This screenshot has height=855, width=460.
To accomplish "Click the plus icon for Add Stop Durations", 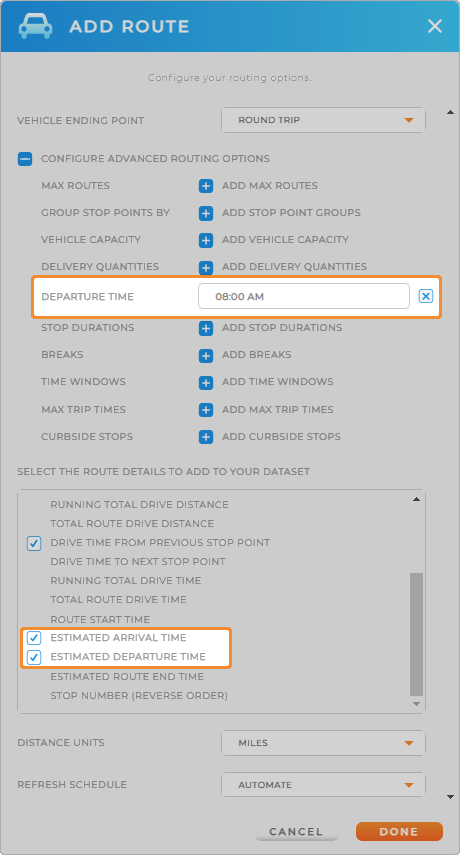I will click(205, 328).
